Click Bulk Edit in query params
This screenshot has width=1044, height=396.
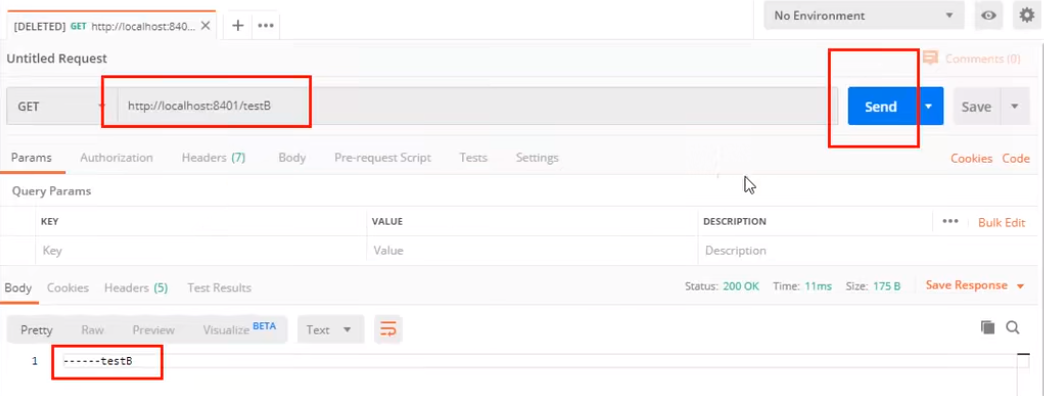point(1001,222)
